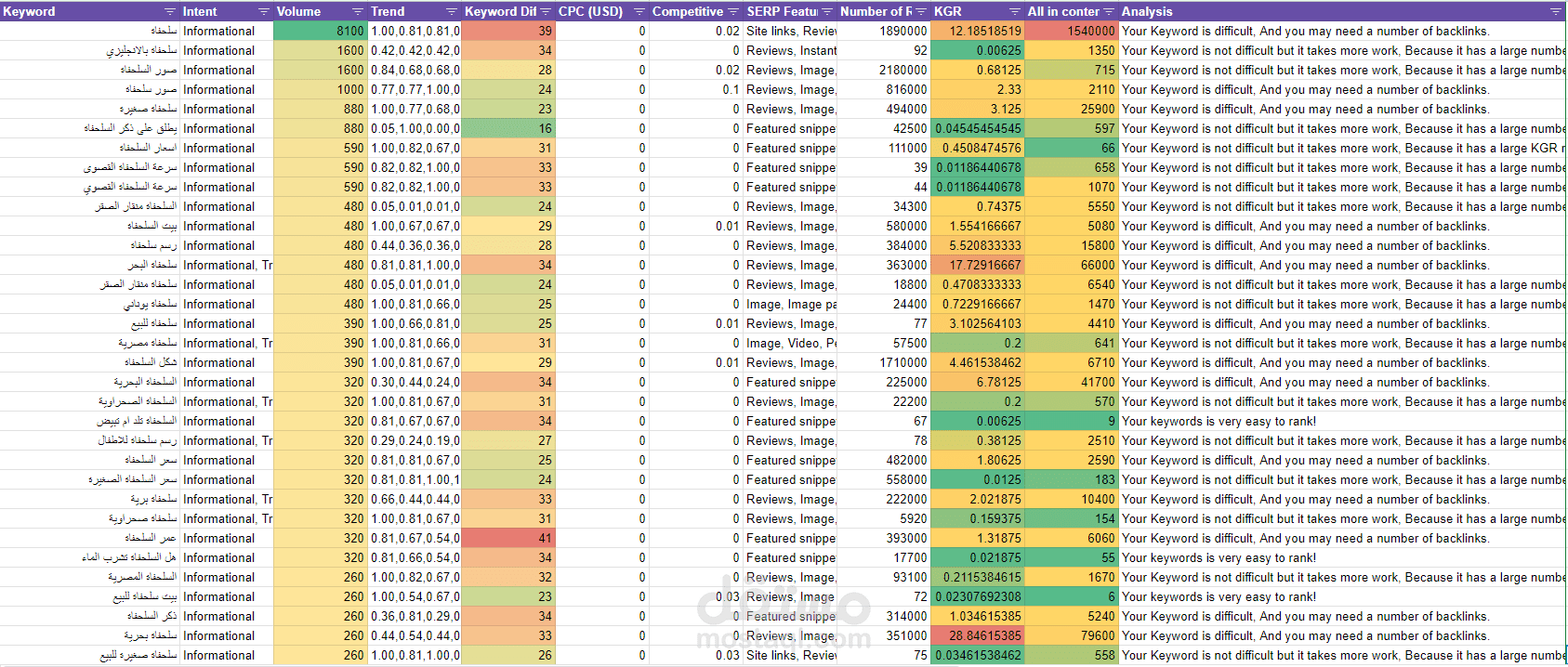Select results count 558000

click(884, 479)
